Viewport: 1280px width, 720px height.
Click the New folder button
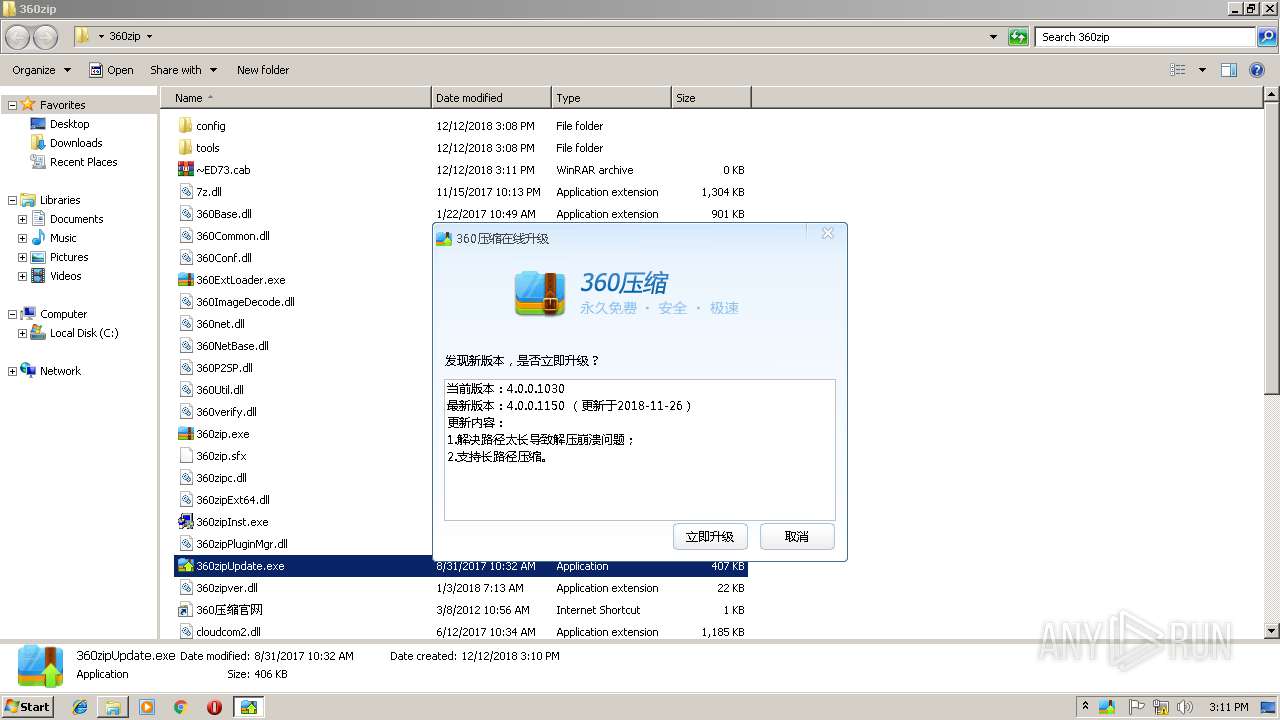(263, 70)
